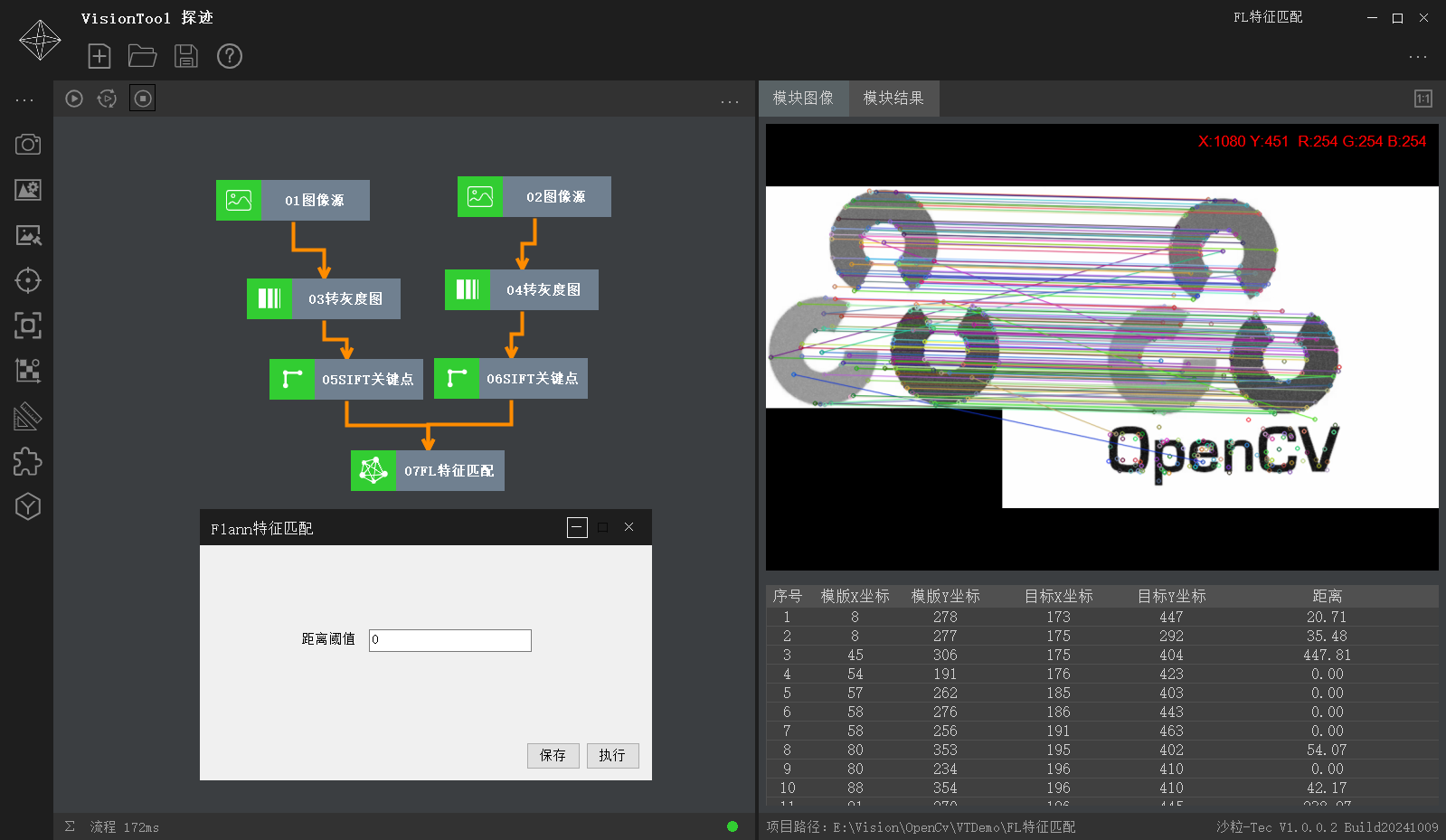The image size is (1446, 840).
Task: Select the camera tool in sidebar
Action: 28,145
